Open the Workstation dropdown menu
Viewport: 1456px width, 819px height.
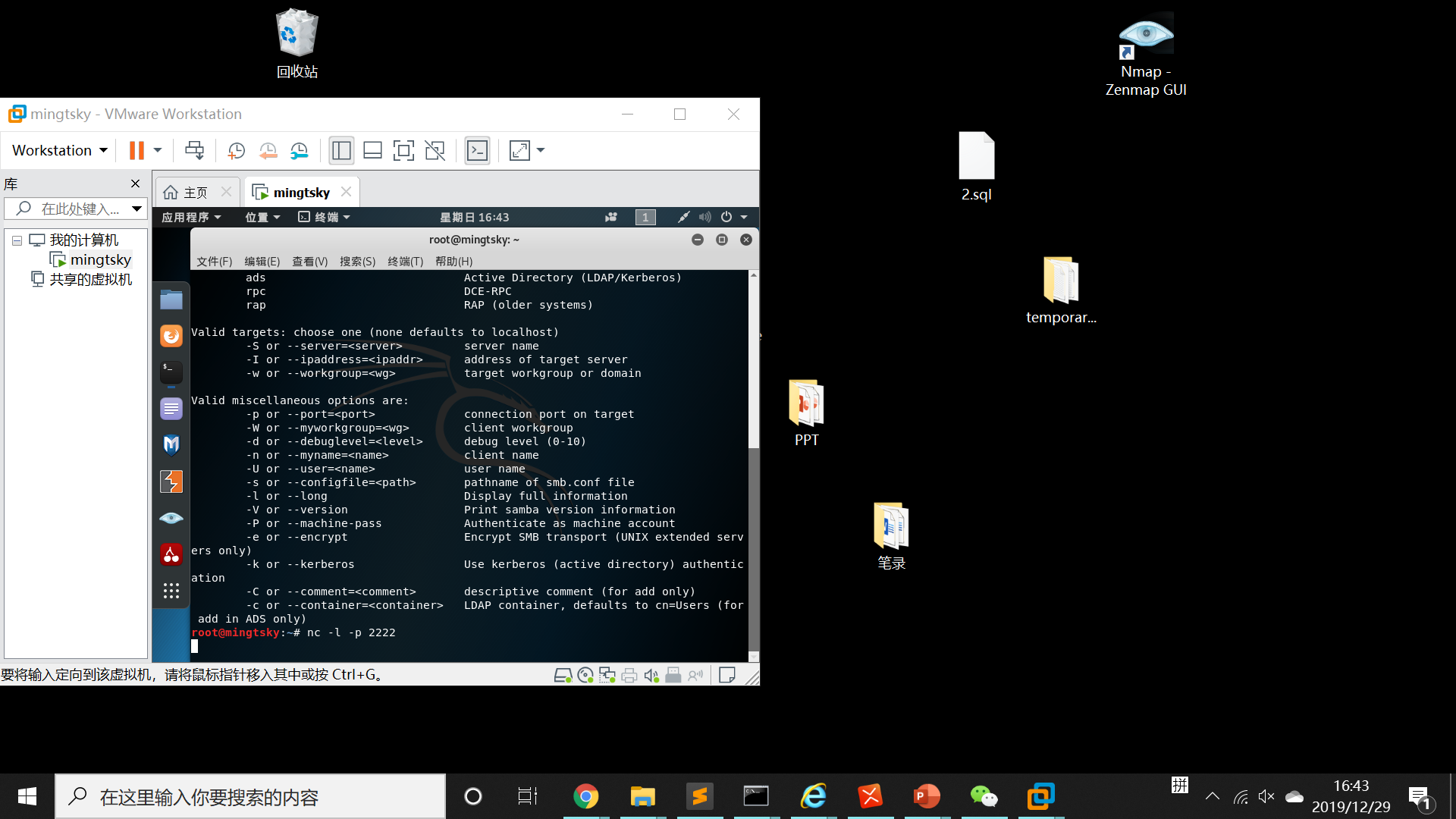[59, 150]
